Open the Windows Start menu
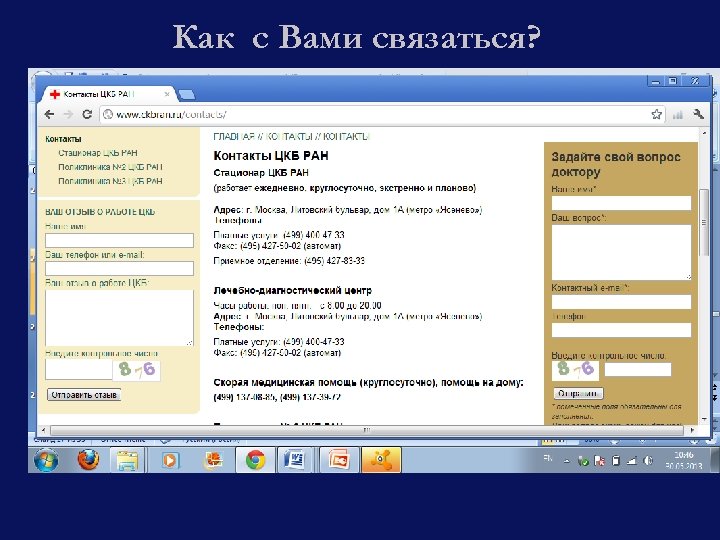The image size is (720, 540). [x=46, y=460]
